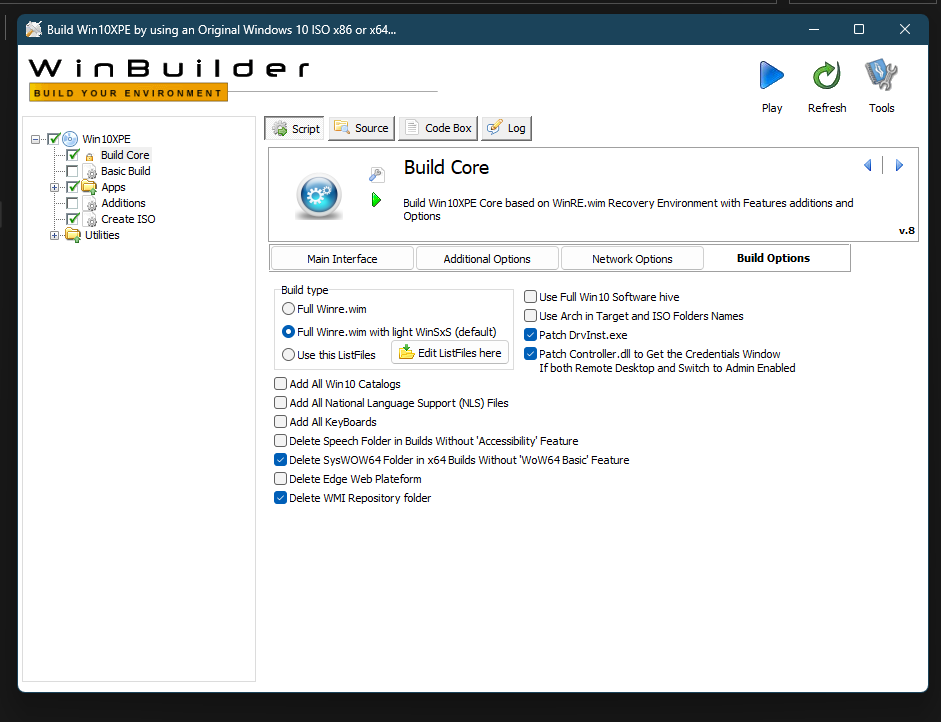This screenshot has width=941, height=722.
Task: Click the Additions script icon
Action: tap(90, 203)
